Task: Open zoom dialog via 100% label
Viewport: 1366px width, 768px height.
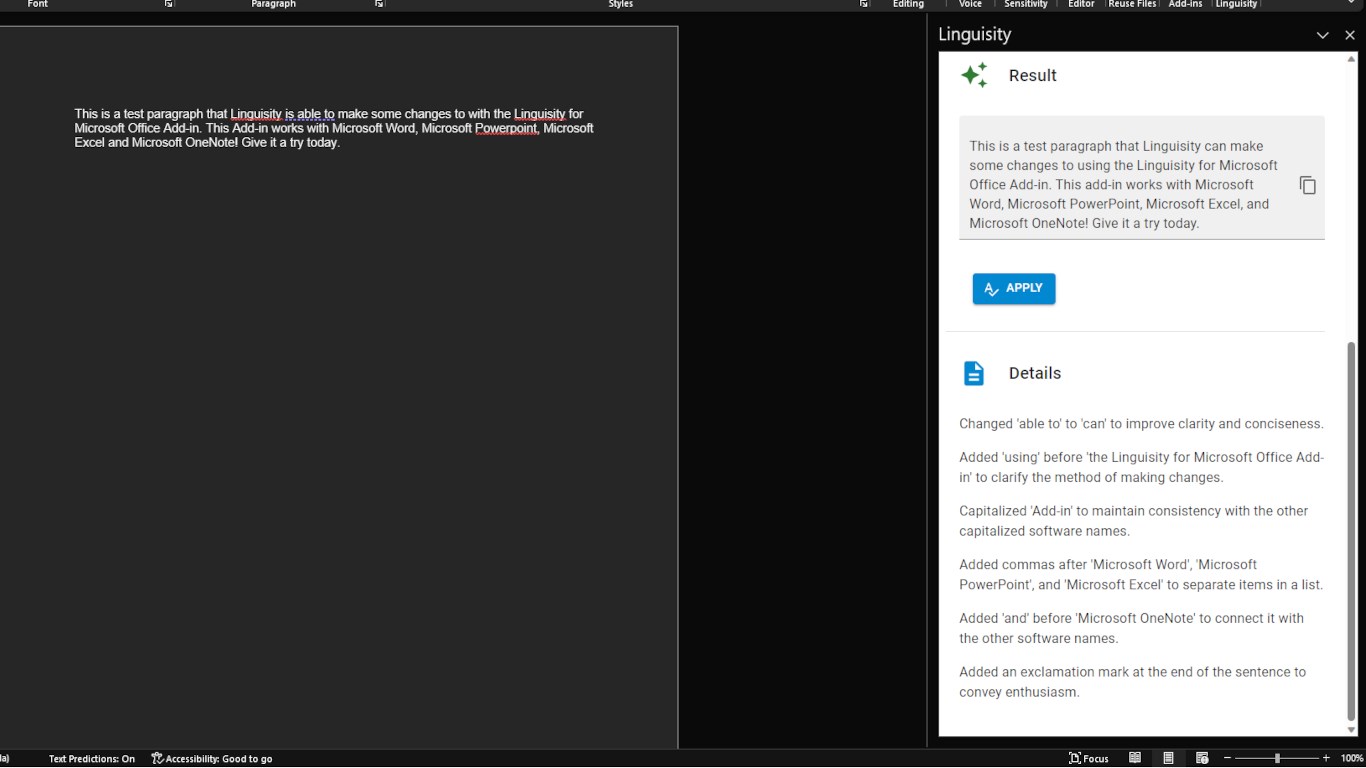Action: (x=1352, y=758)
